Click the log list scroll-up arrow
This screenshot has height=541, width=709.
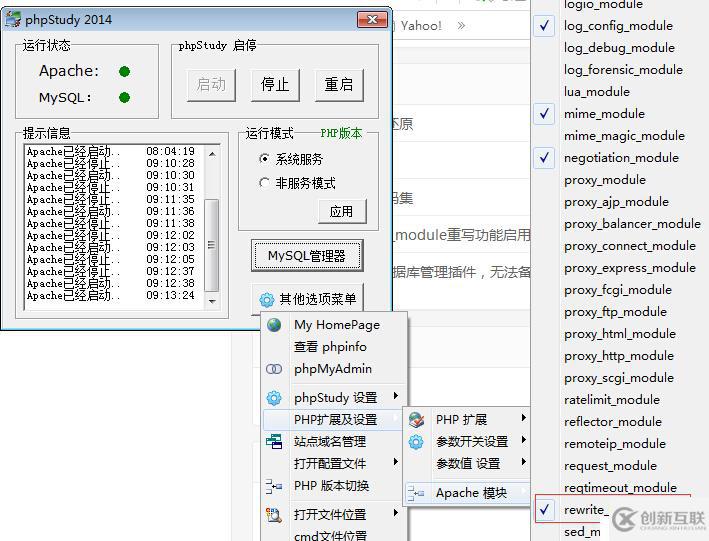[212, 154]
